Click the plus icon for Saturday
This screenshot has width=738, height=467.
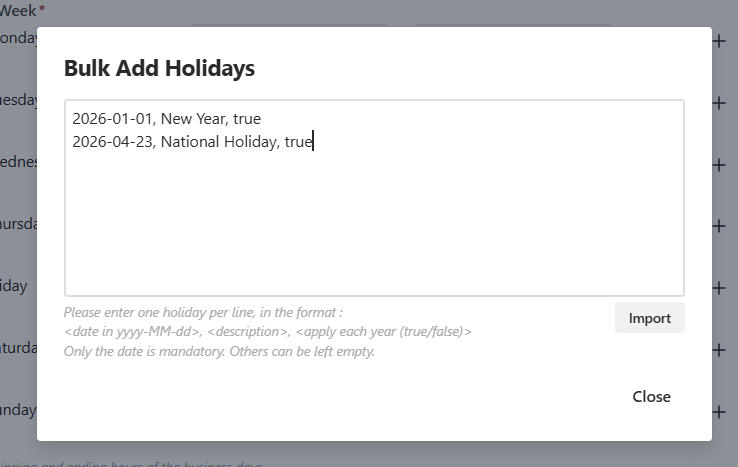tap(719, 350)
